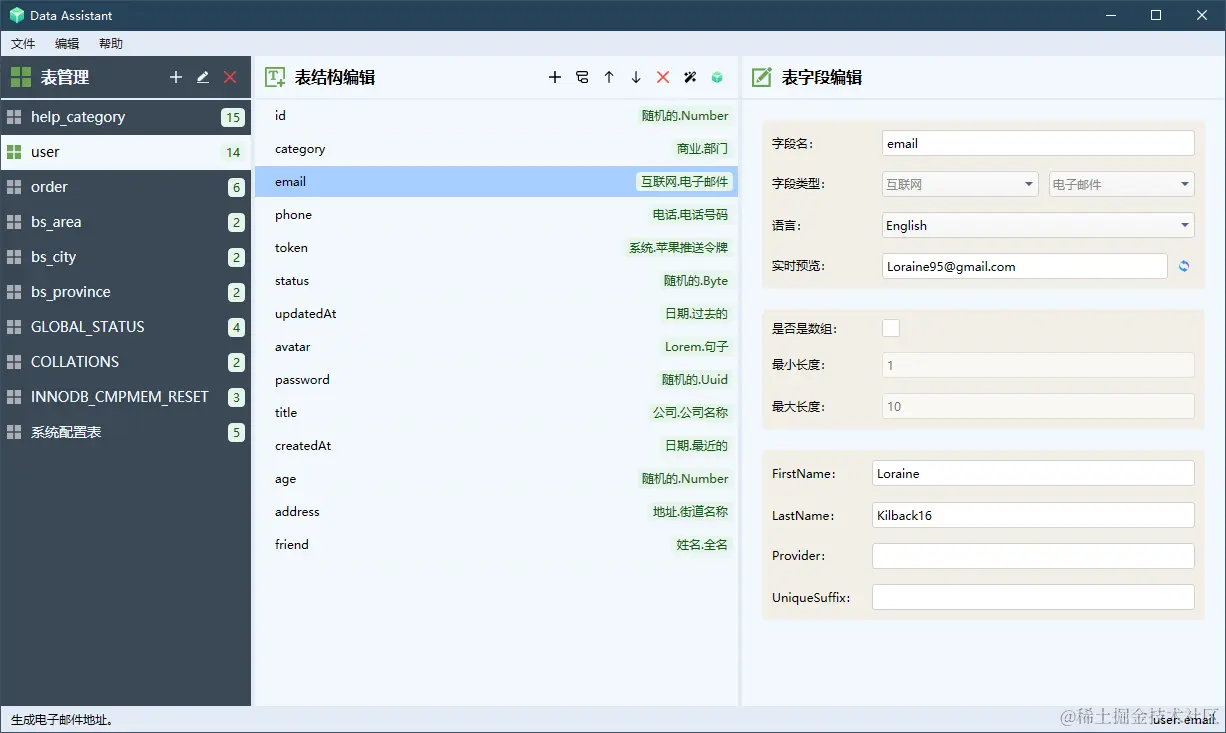Click the FirstName input field

tap(1033, 473)
